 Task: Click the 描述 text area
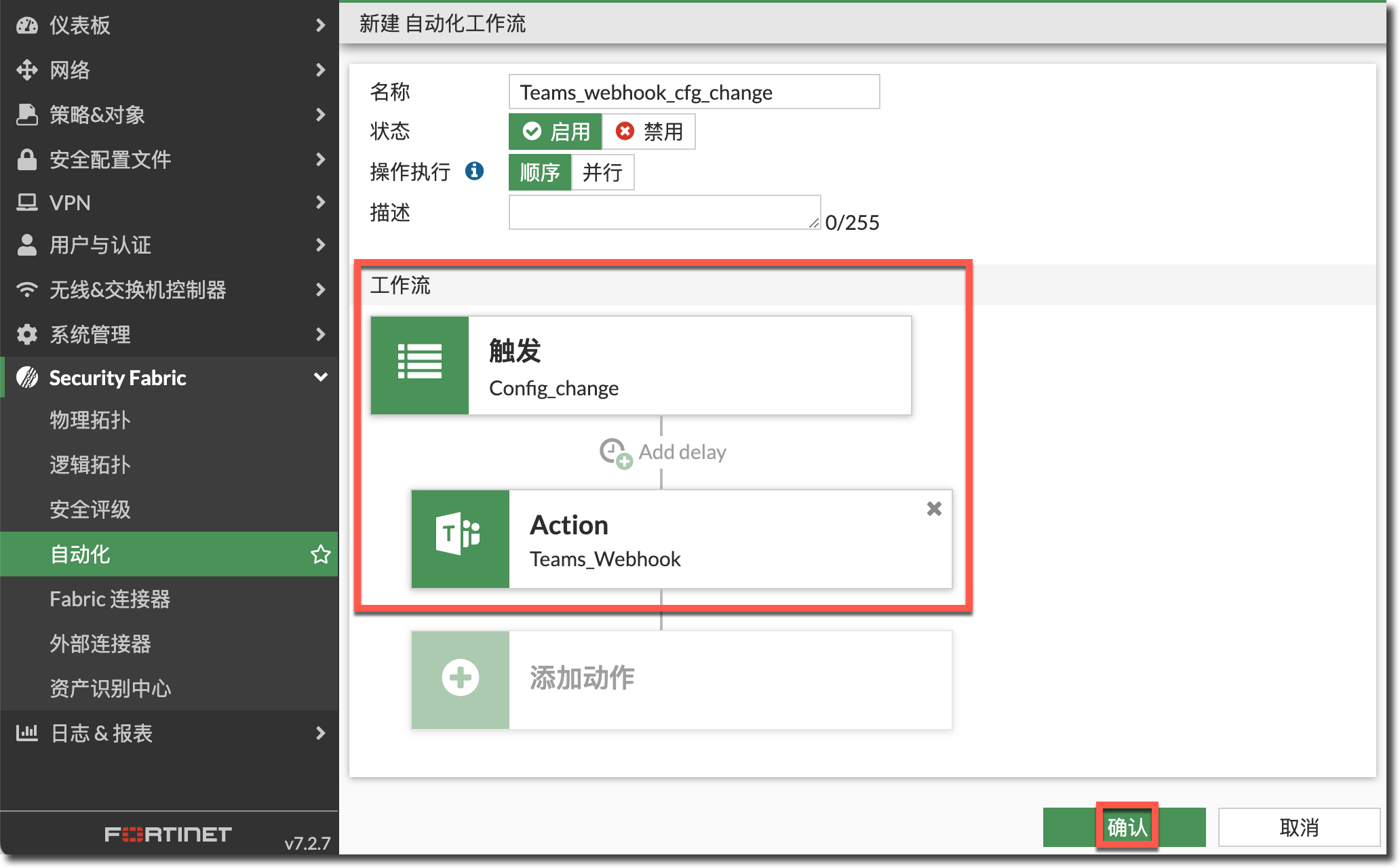pos(663,212)
